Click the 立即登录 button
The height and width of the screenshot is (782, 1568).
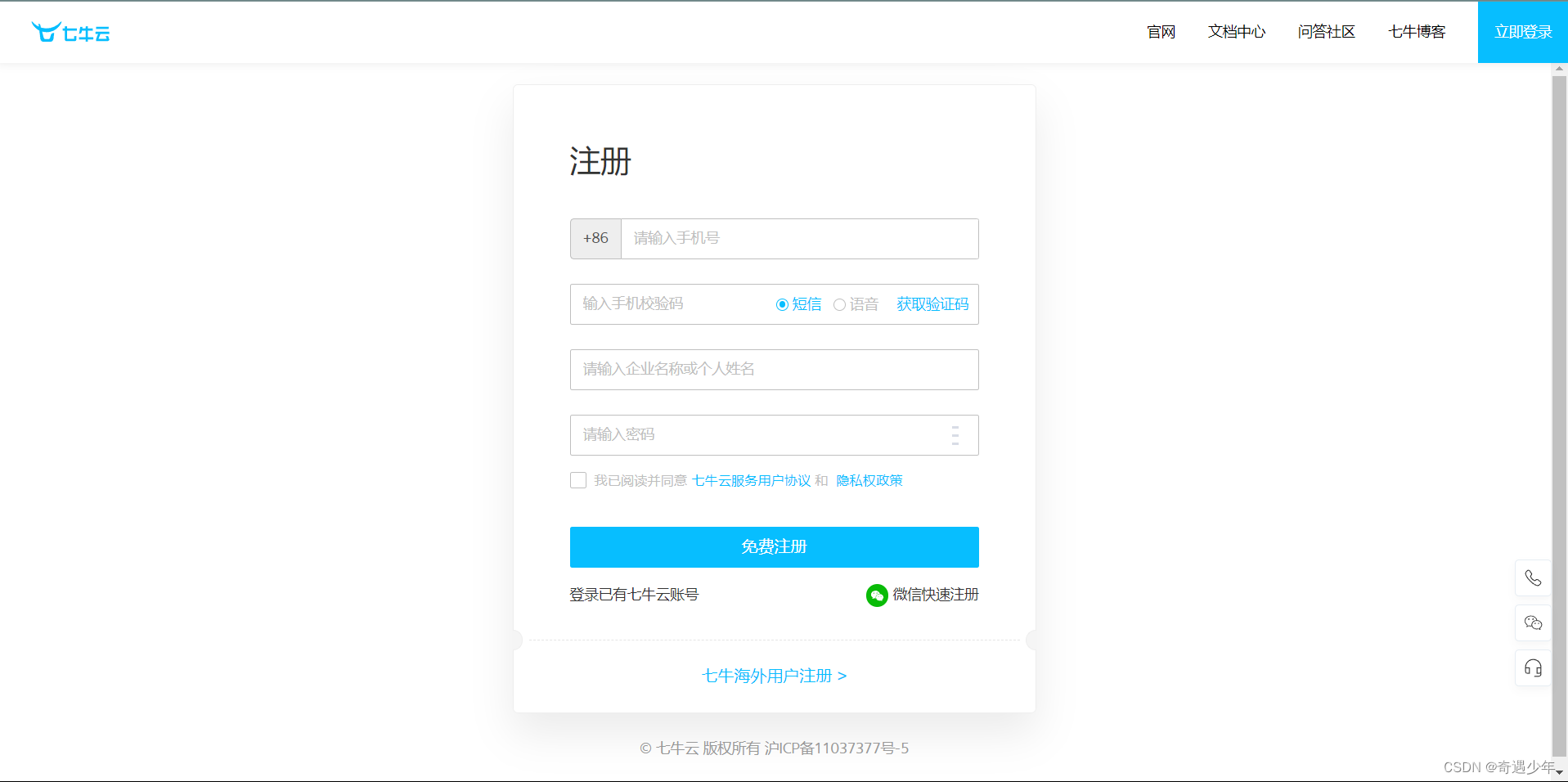(x=1523, y=32)
